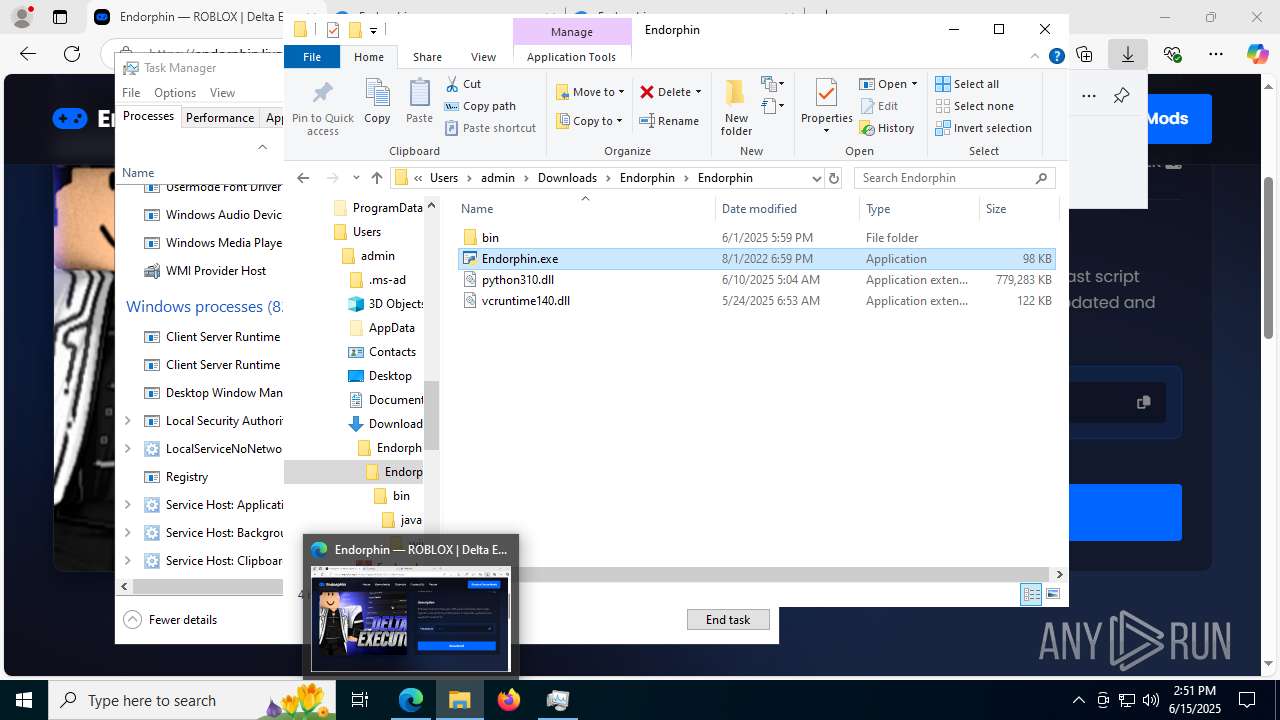Go back with Explorer back arrow
Screen dimensions: 1280x720
tap(303, 178)
